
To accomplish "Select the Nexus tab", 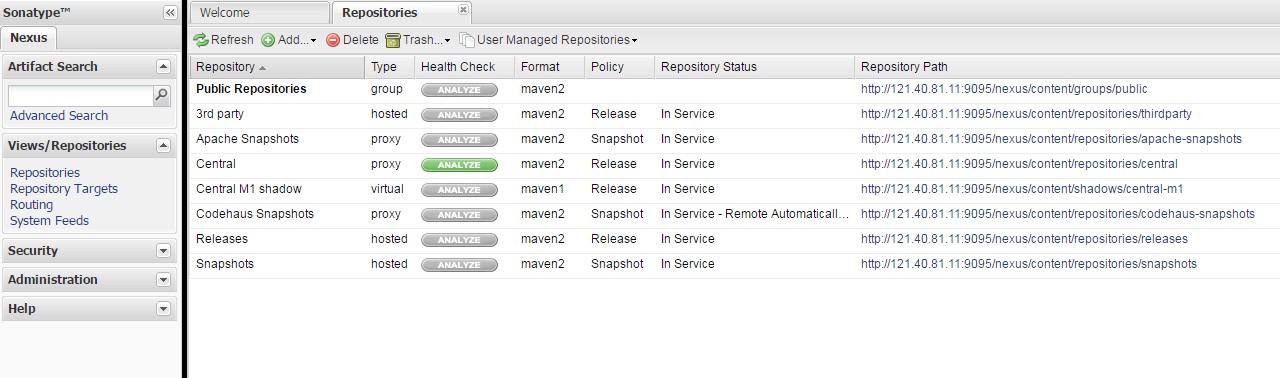I will pyautogui.click(x=29, y=38).
